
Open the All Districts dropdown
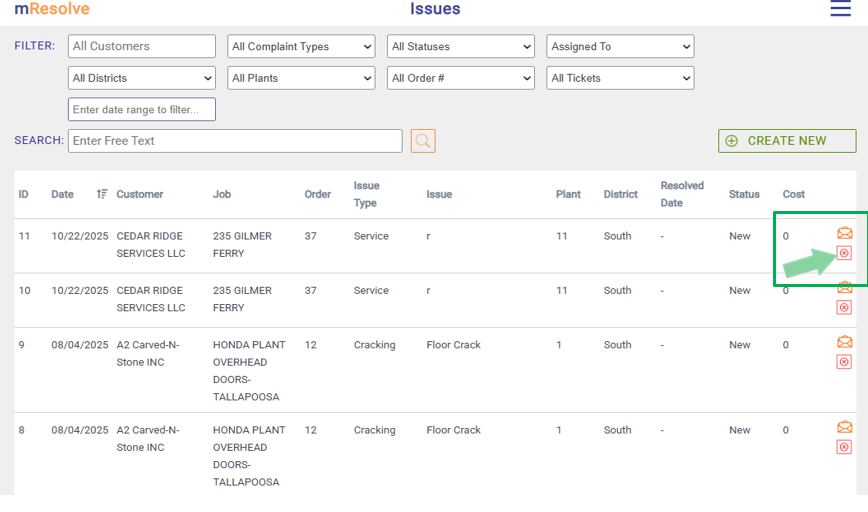tap(141, 78)
